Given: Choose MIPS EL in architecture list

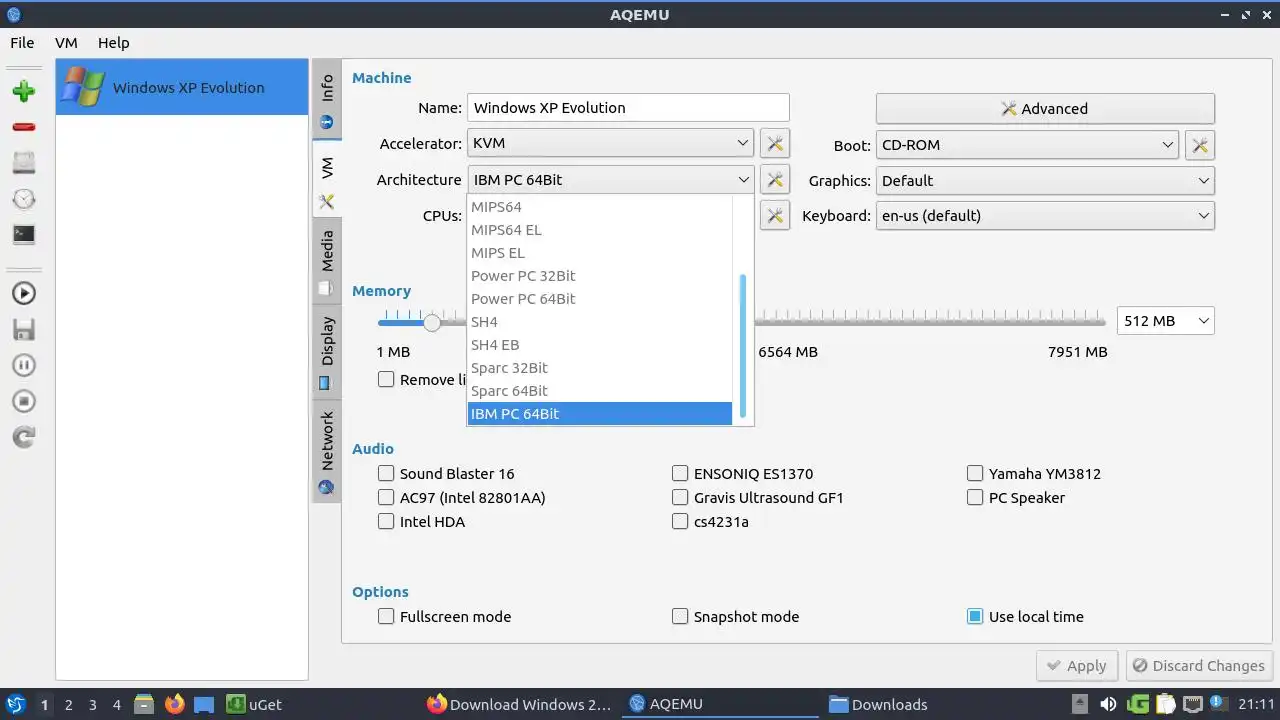Looking at the screenshot, I should tap(600, 253).
